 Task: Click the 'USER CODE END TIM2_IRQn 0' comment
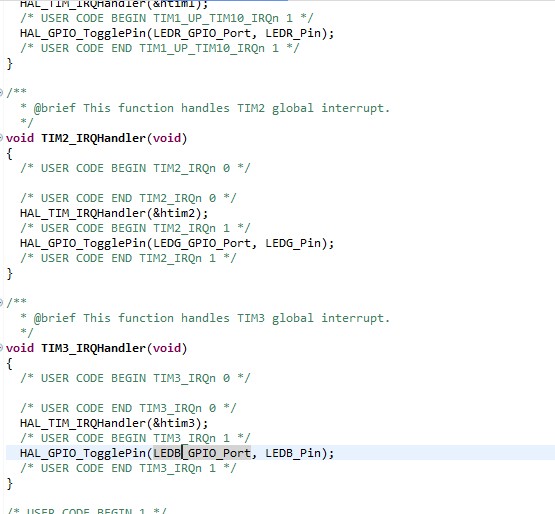pyautogui.click(x=128, y=198)
